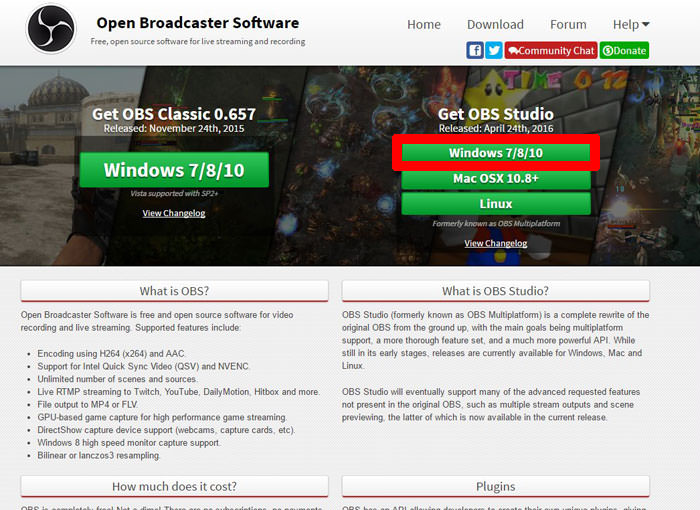
Task: View Changelog under OBS Studio
Action: click(496, 243)
